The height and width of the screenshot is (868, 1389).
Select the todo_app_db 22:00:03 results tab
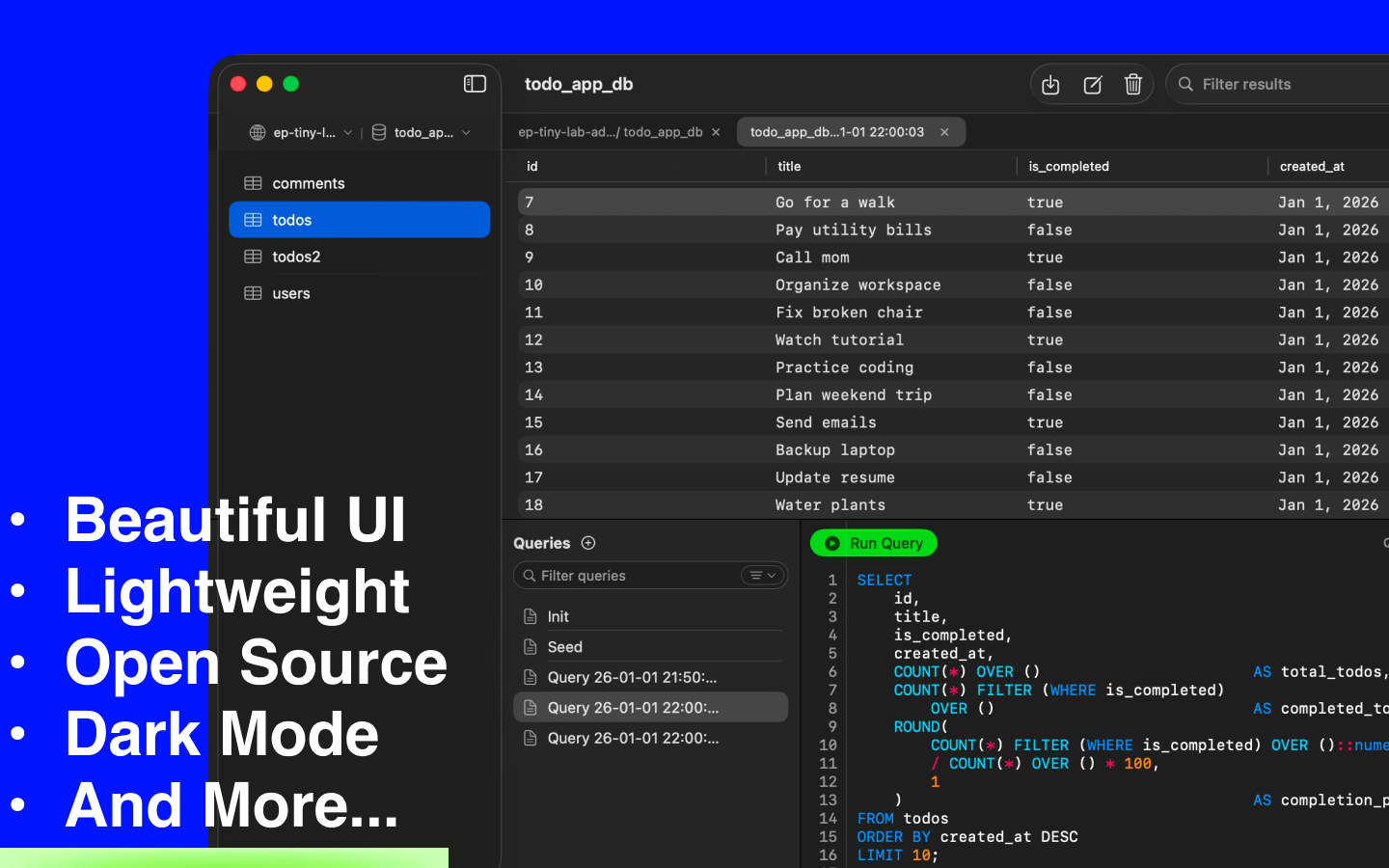coord(839,132)
